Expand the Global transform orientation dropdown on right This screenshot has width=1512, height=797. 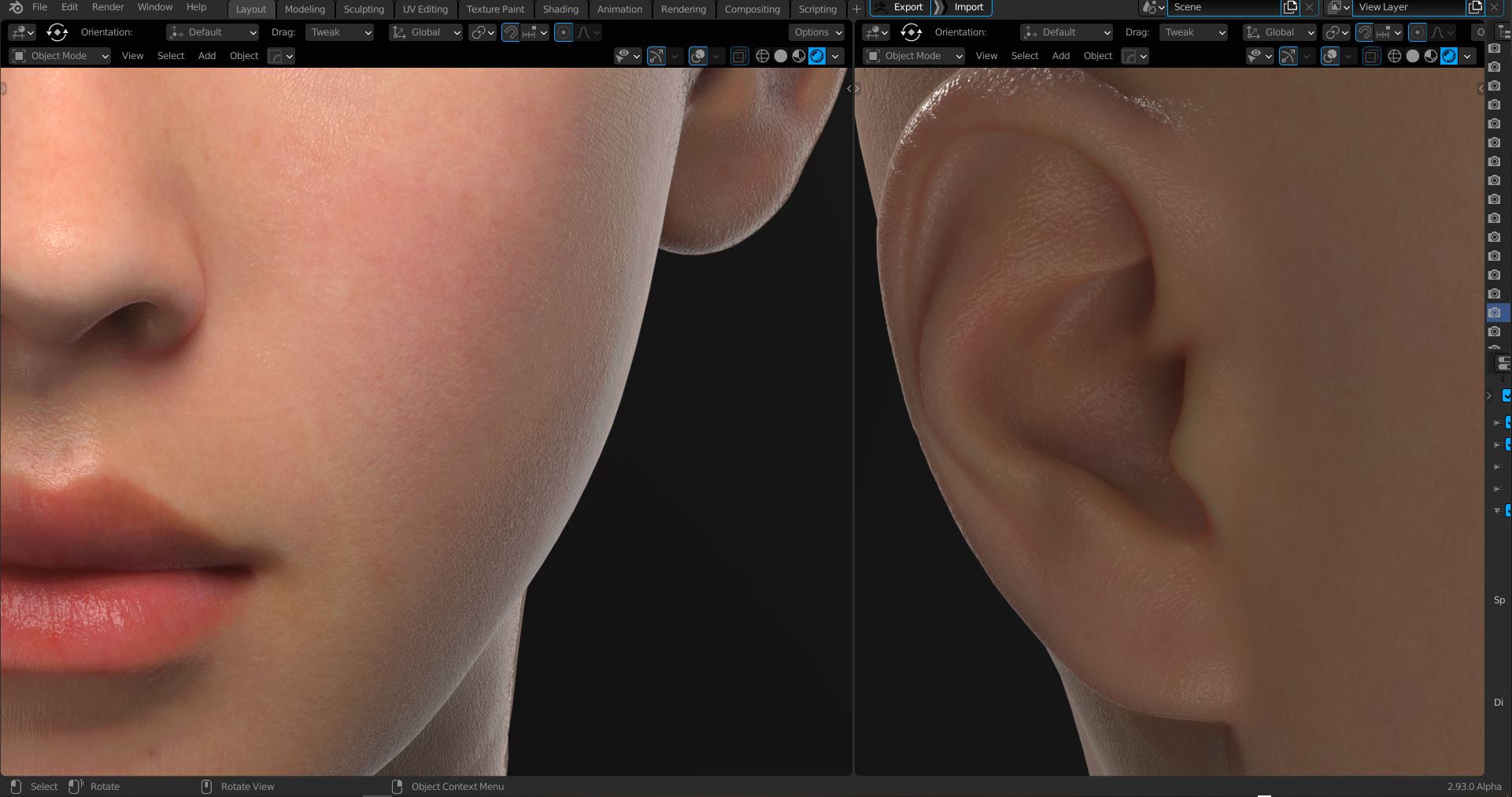(x=1279, y=32)
